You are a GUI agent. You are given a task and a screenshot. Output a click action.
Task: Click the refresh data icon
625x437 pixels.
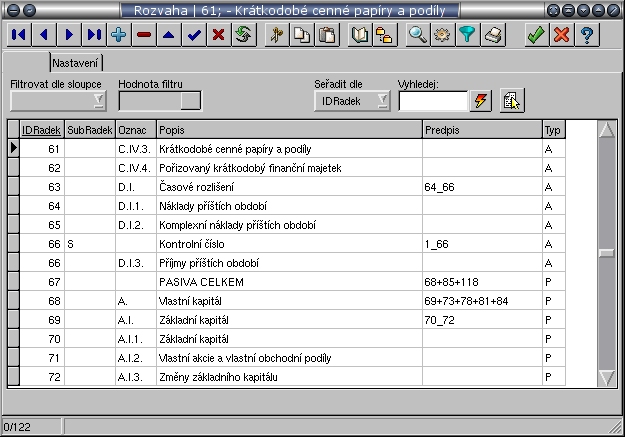point(242,34)
